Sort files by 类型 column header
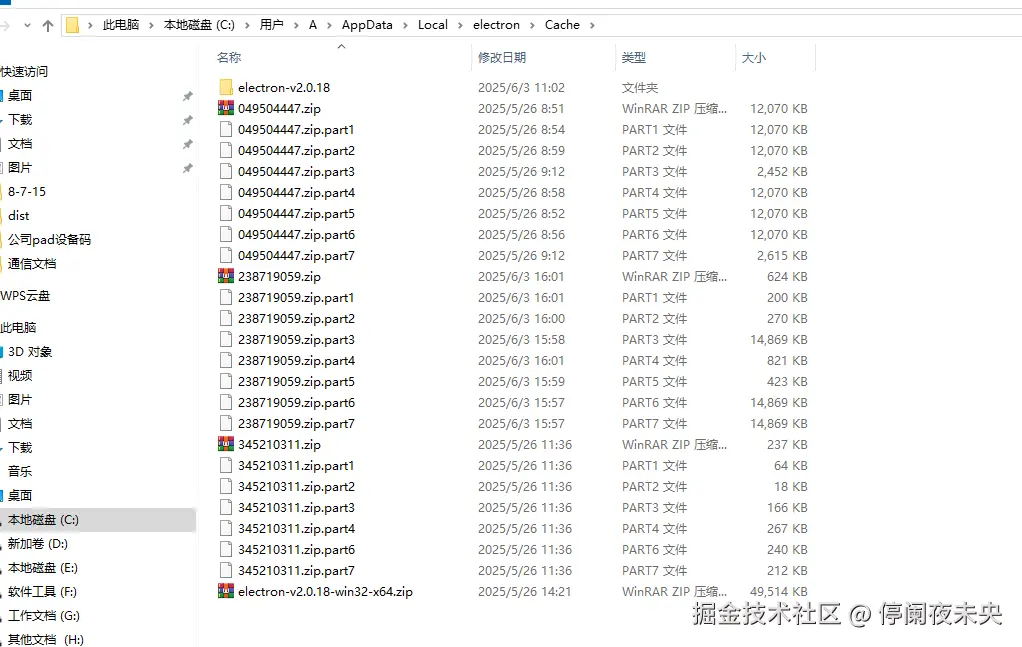Image resolution: width=1022 pixels, height=647 pixels. click(634, 57)
